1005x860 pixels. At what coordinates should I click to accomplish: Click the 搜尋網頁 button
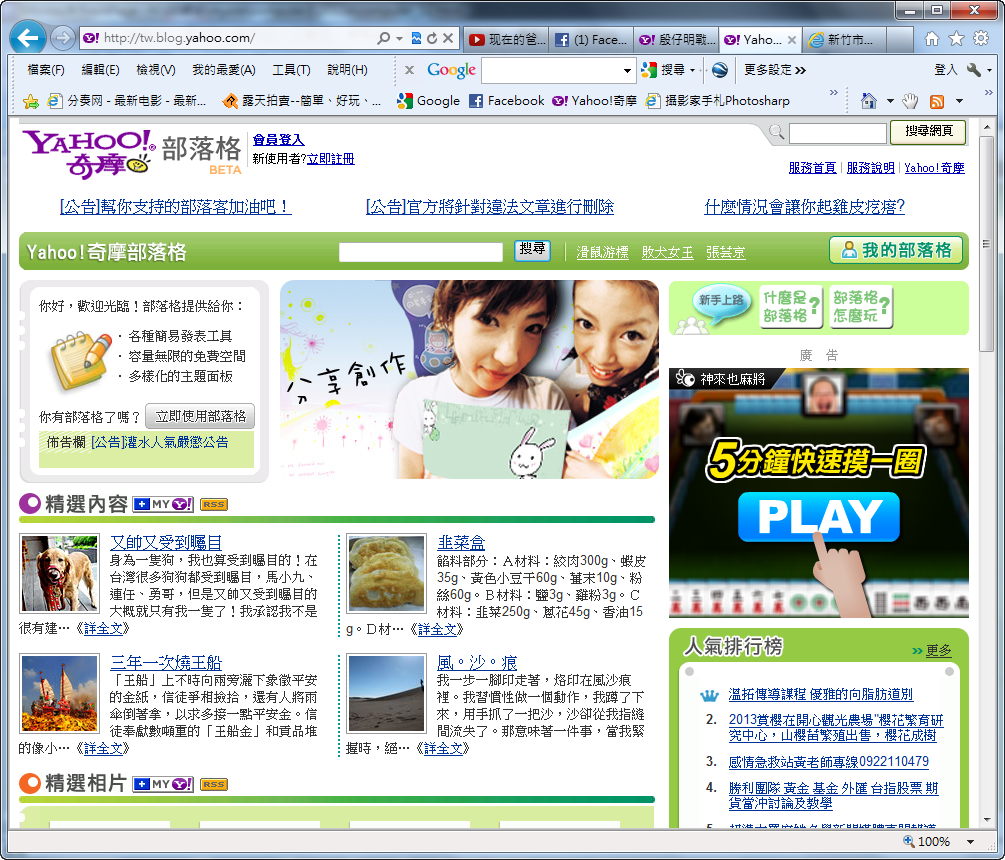pos(928,132)
